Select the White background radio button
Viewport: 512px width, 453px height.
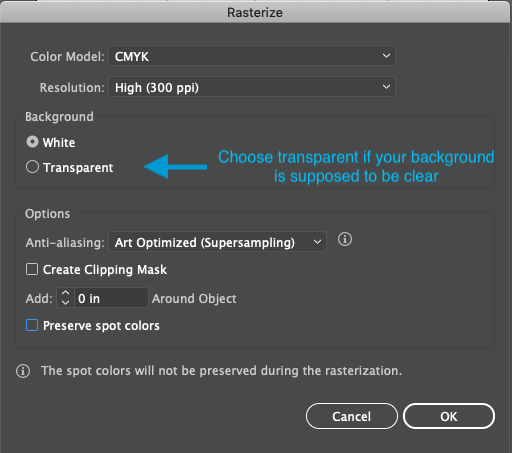tap(32, 142)
